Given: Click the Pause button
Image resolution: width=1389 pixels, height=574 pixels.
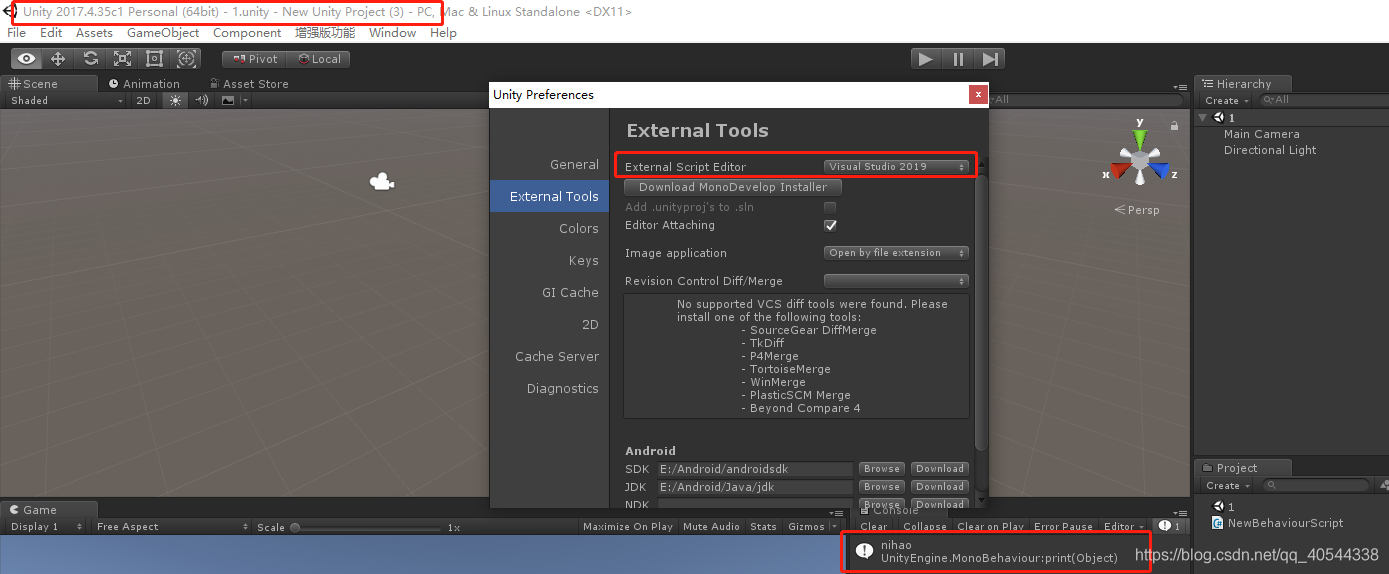Looking at the screenshot, I should pos(958,59).
